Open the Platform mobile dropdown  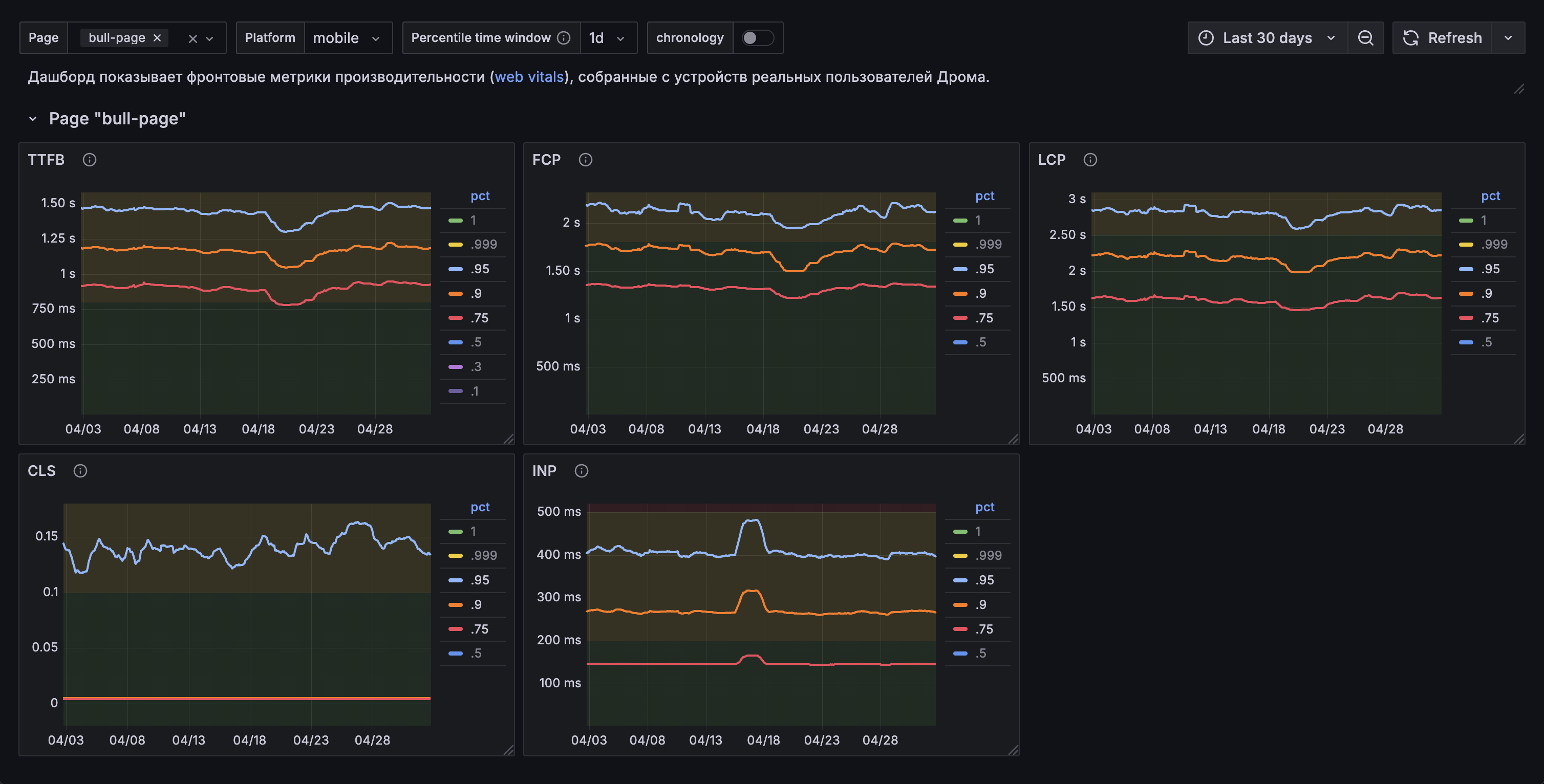coord(348,38)
